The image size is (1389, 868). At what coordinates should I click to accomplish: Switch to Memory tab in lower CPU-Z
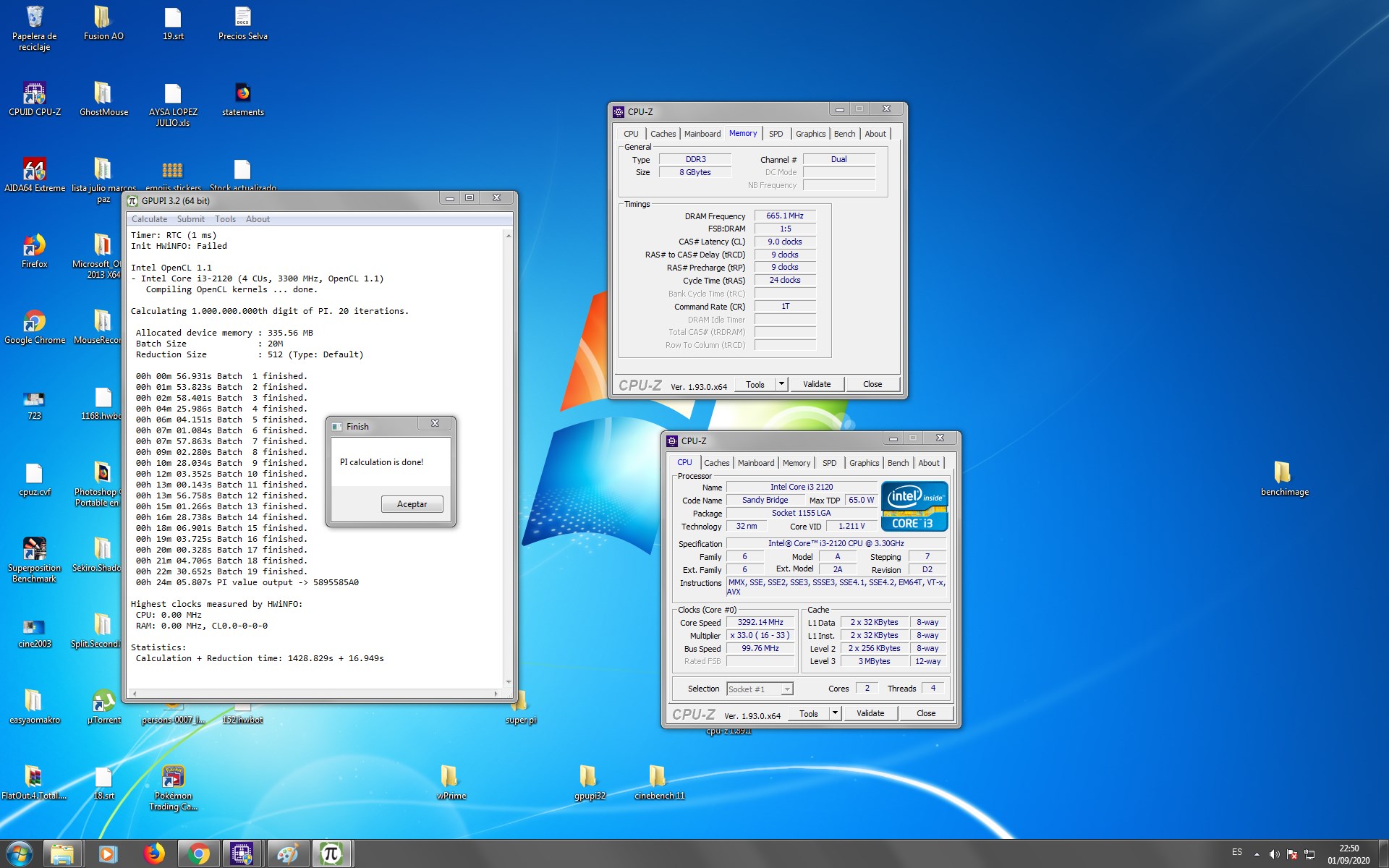(x=796, y=463)
